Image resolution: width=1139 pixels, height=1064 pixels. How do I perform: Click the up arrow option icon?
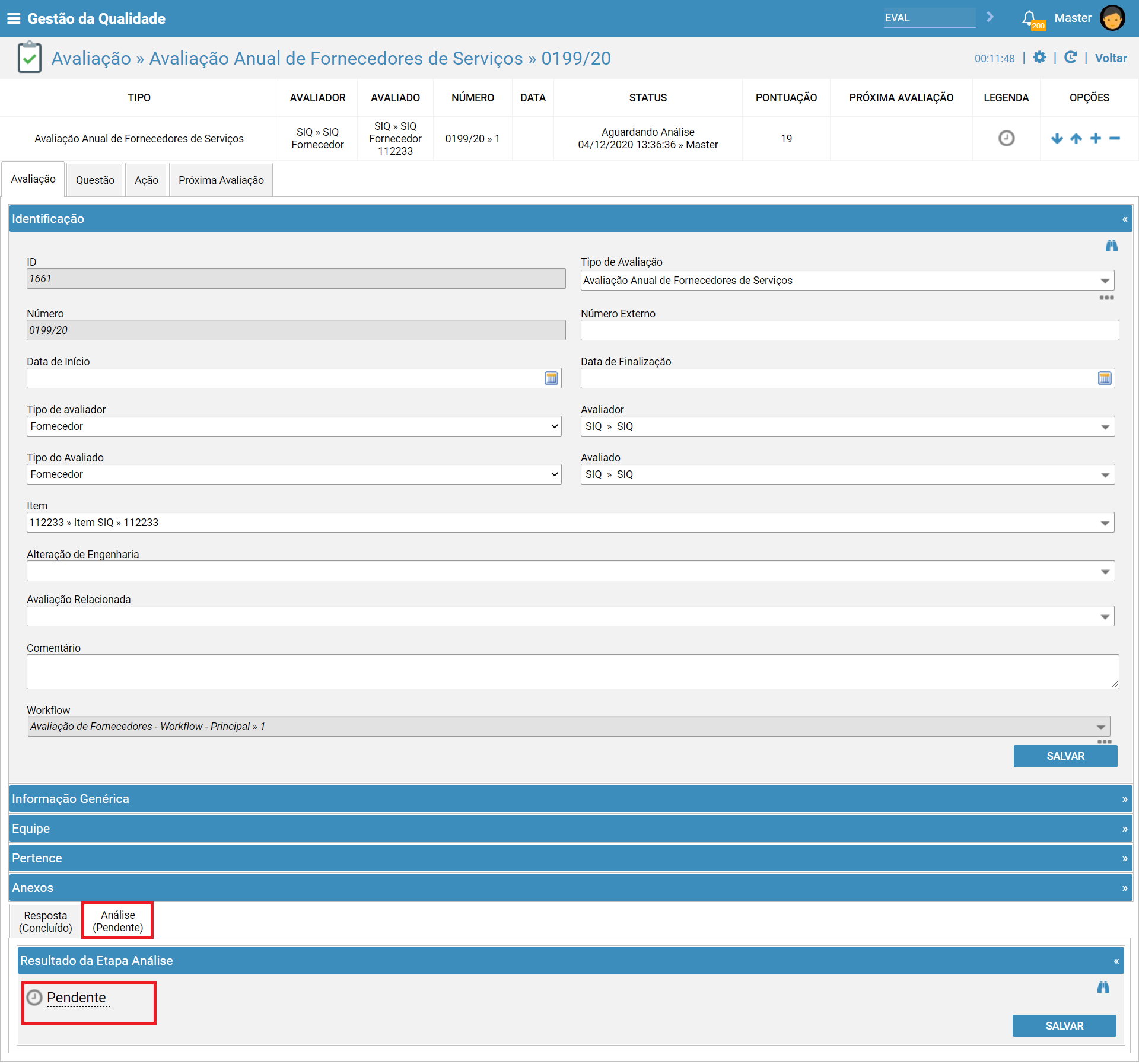pyautogui.click(x=1076, y=139)
